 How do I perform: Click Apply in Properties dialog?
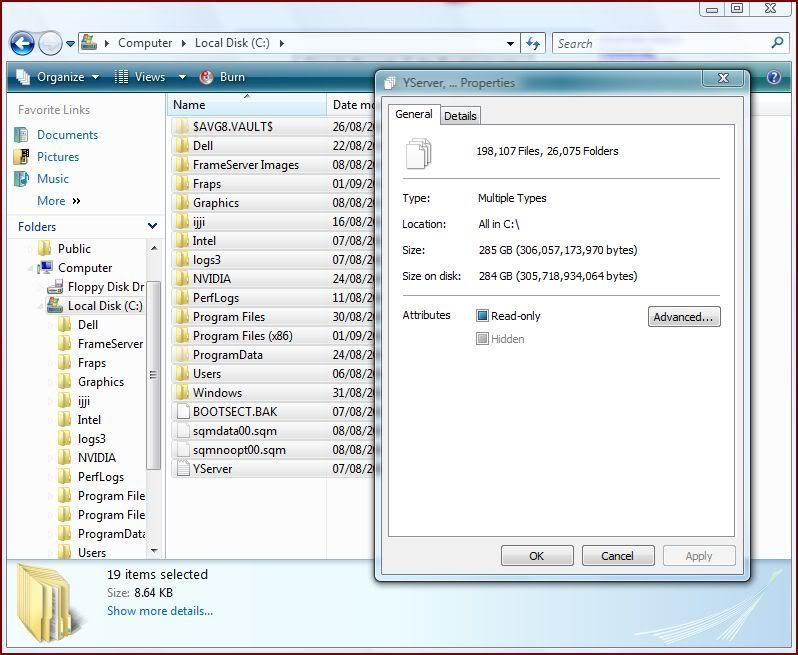click(699, 556)
